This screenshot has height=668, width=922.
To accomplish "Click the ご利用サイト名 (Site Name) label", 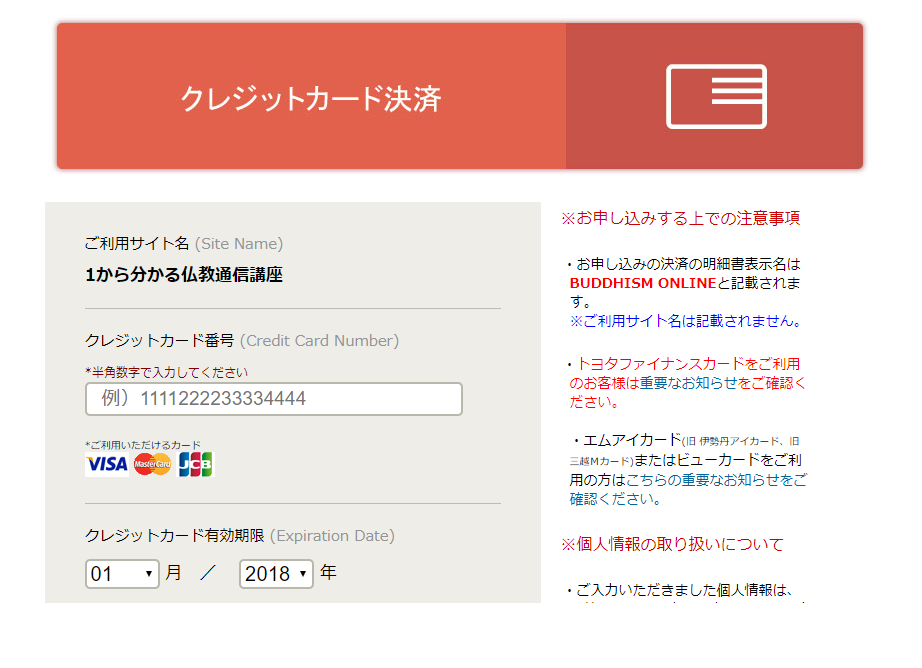I will 184,244.
